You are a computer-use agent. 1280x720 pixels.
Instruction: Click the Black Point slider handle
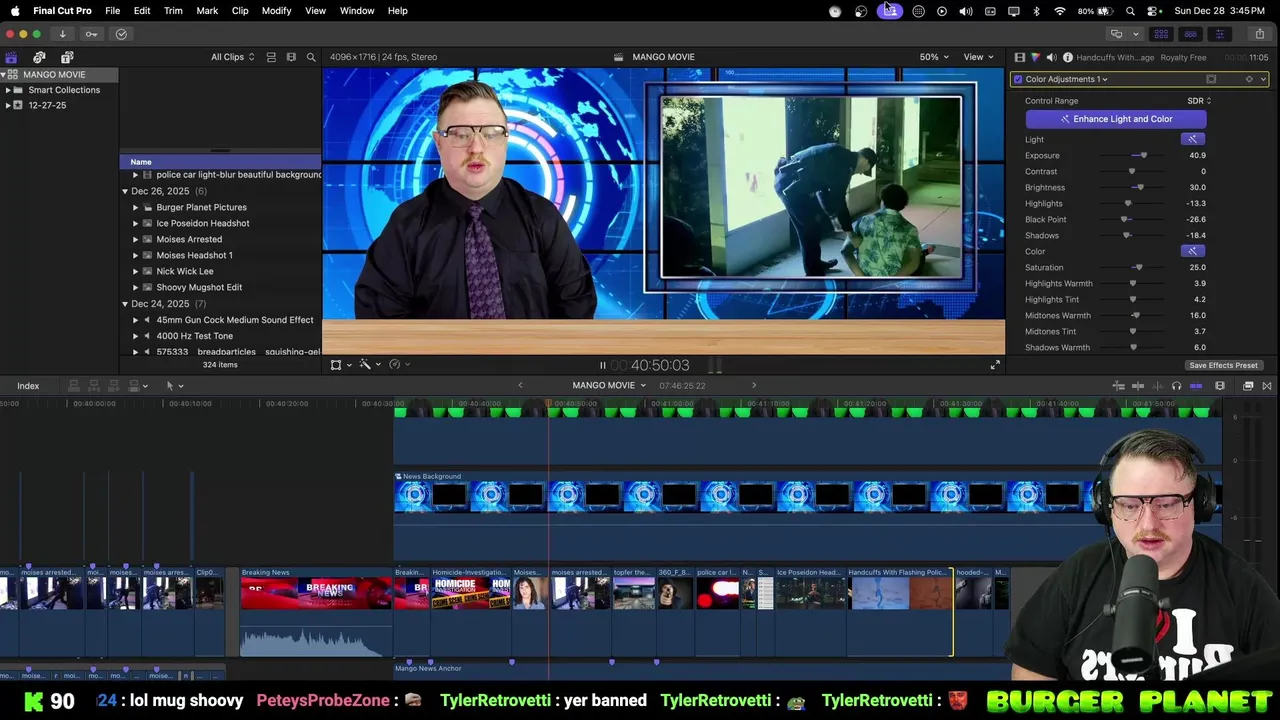1125,219
